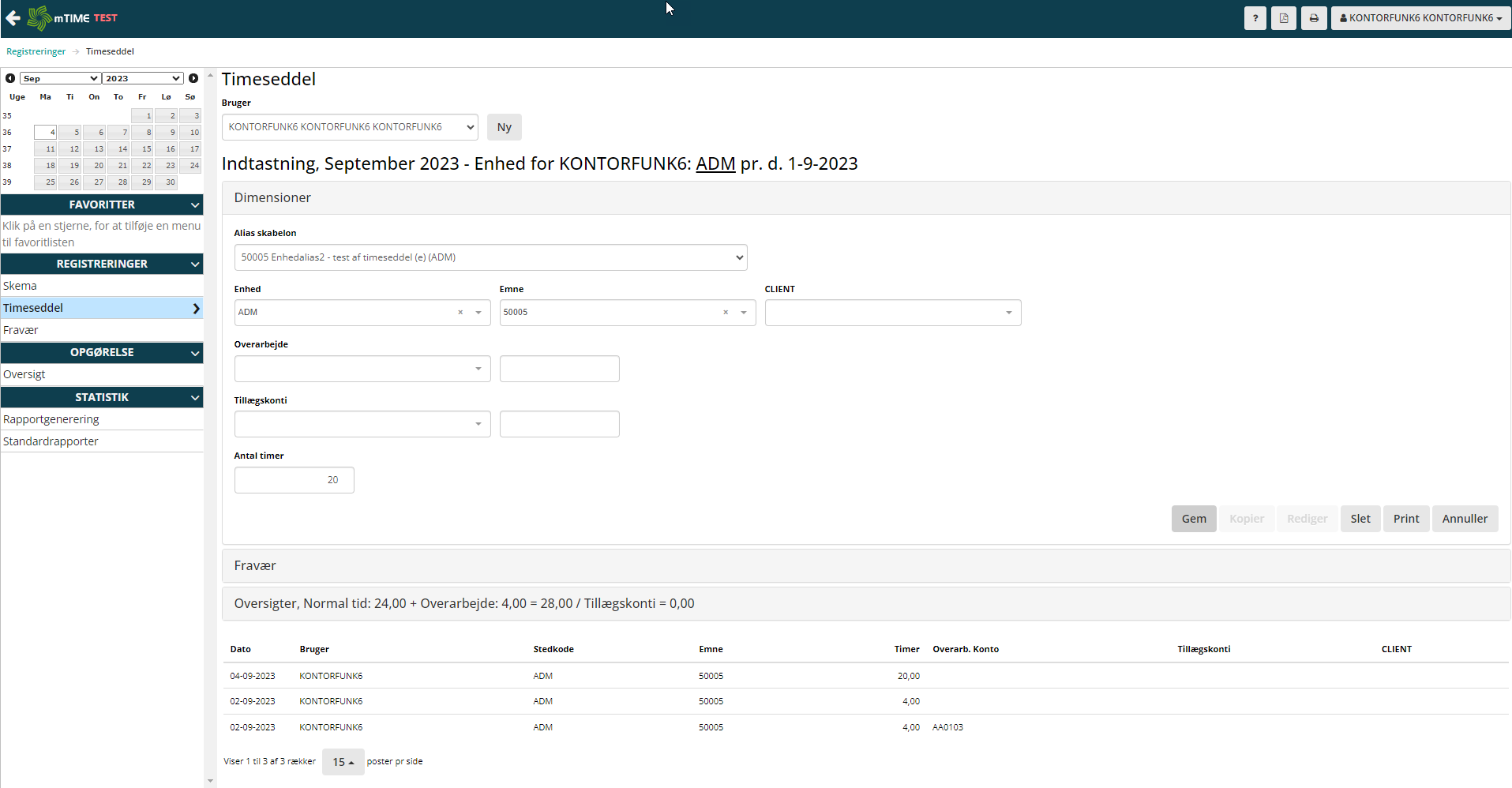
Task: Go to the previous month with the left arrow
Action: (9, 77)
